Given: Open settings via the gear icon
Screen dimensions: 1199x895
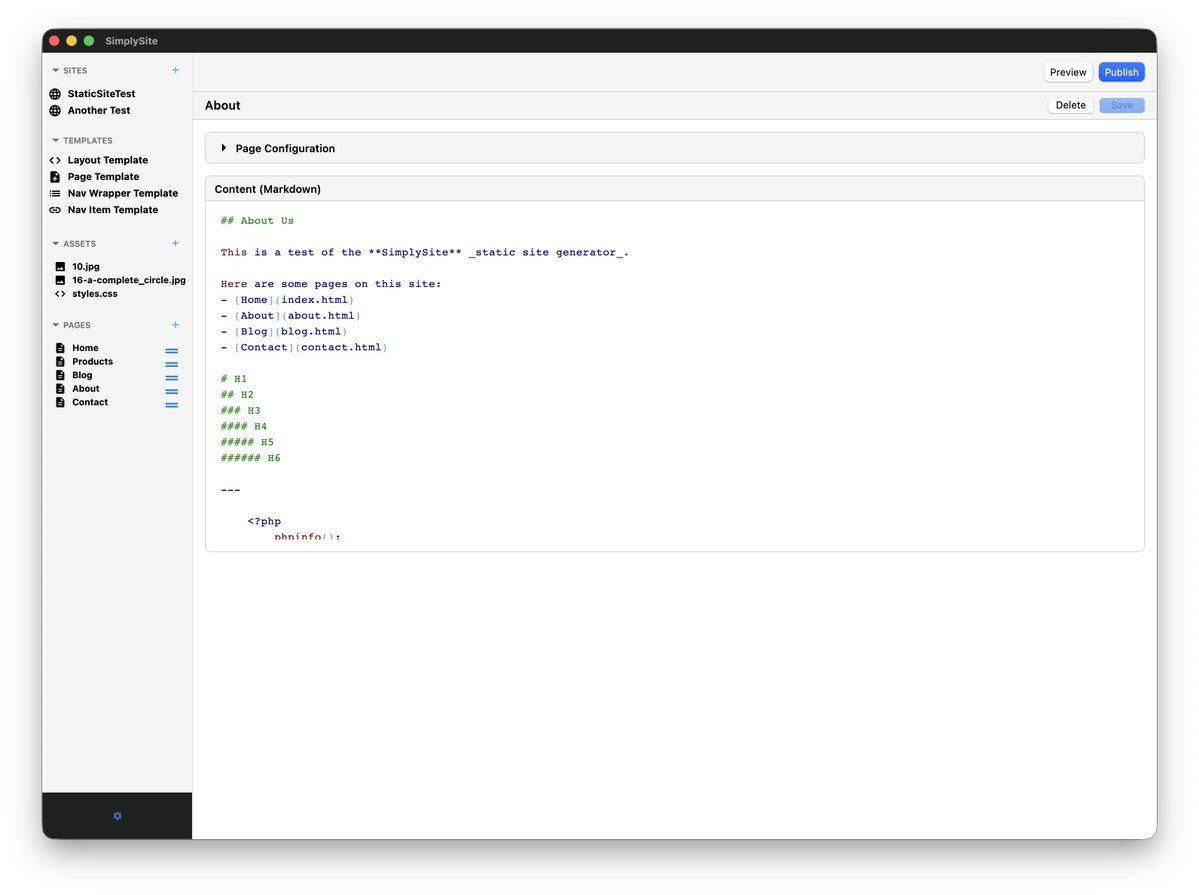Looking at the screenshot, I should (117, 816).
